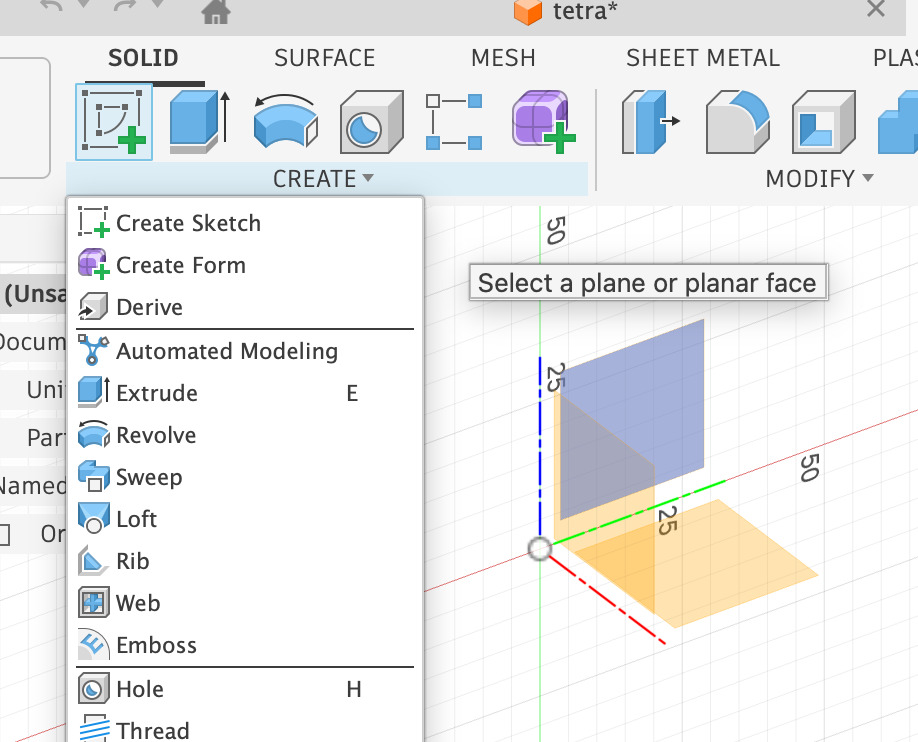Close the tetra document tab

pyautogui.click(x=876, y=9)
